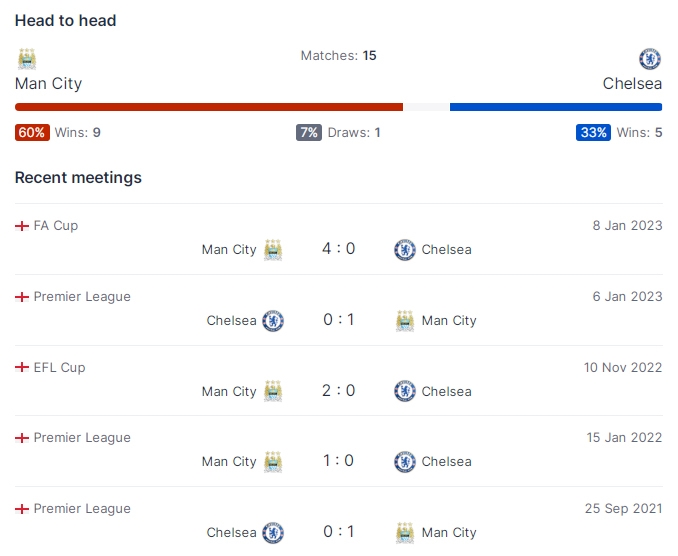Open the Chelsea team name in header
678x556 pixels.
tap(632, 83)
